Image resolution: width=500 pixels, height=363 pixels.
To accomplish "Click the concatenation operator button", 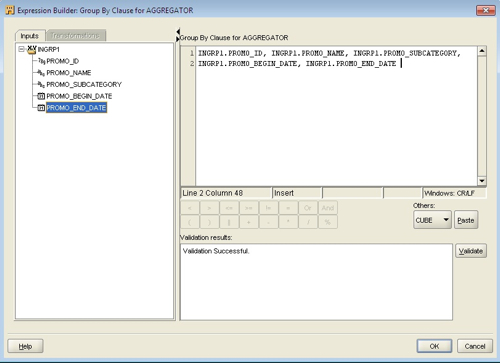I will click(x=229, y=222).
